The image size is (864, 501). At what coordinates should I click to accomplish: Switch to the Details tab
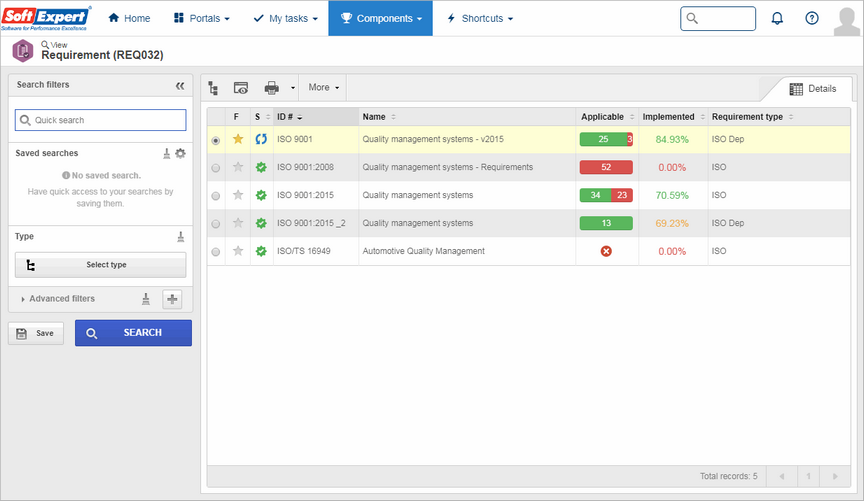click(813, 89)
